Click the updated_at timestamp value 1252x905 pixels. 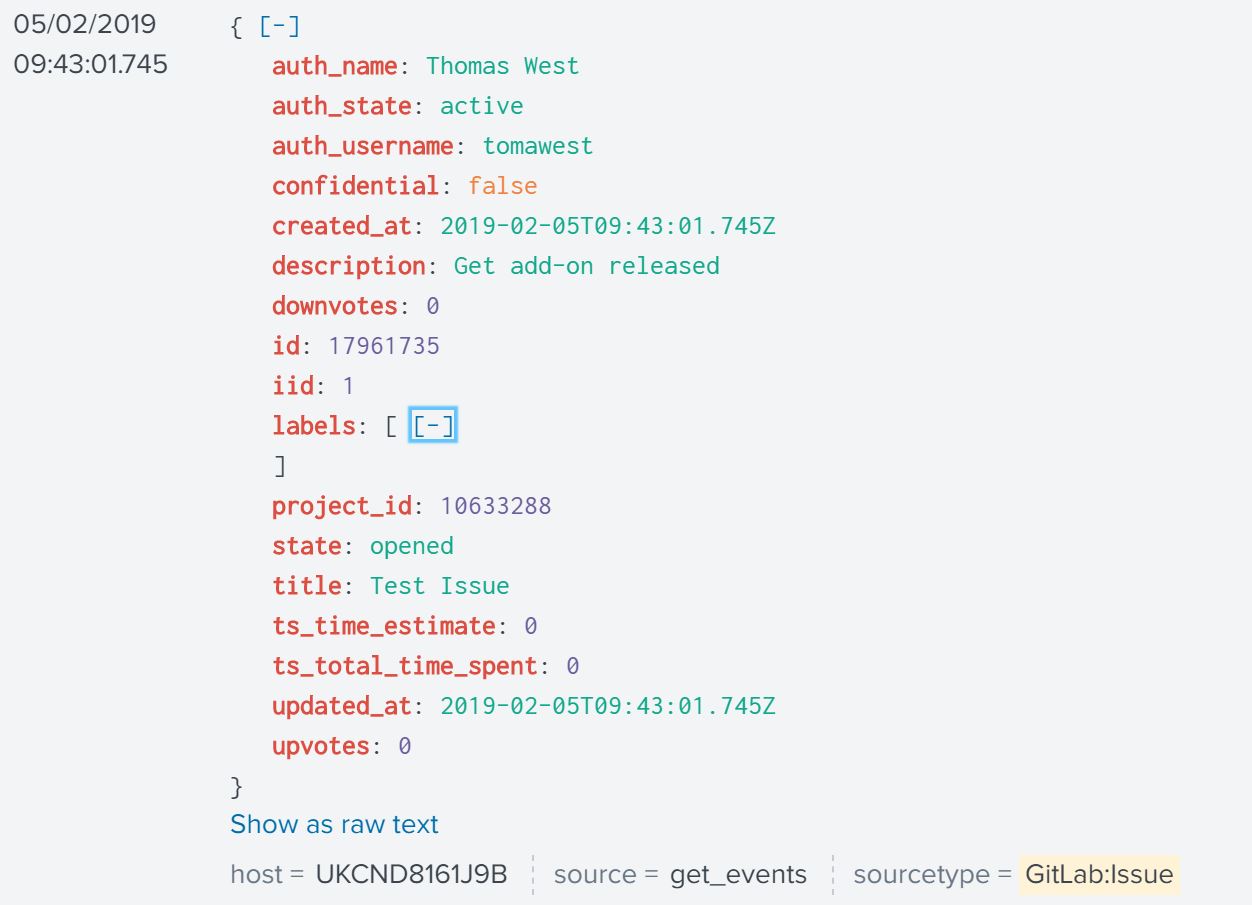pos(607,706)
